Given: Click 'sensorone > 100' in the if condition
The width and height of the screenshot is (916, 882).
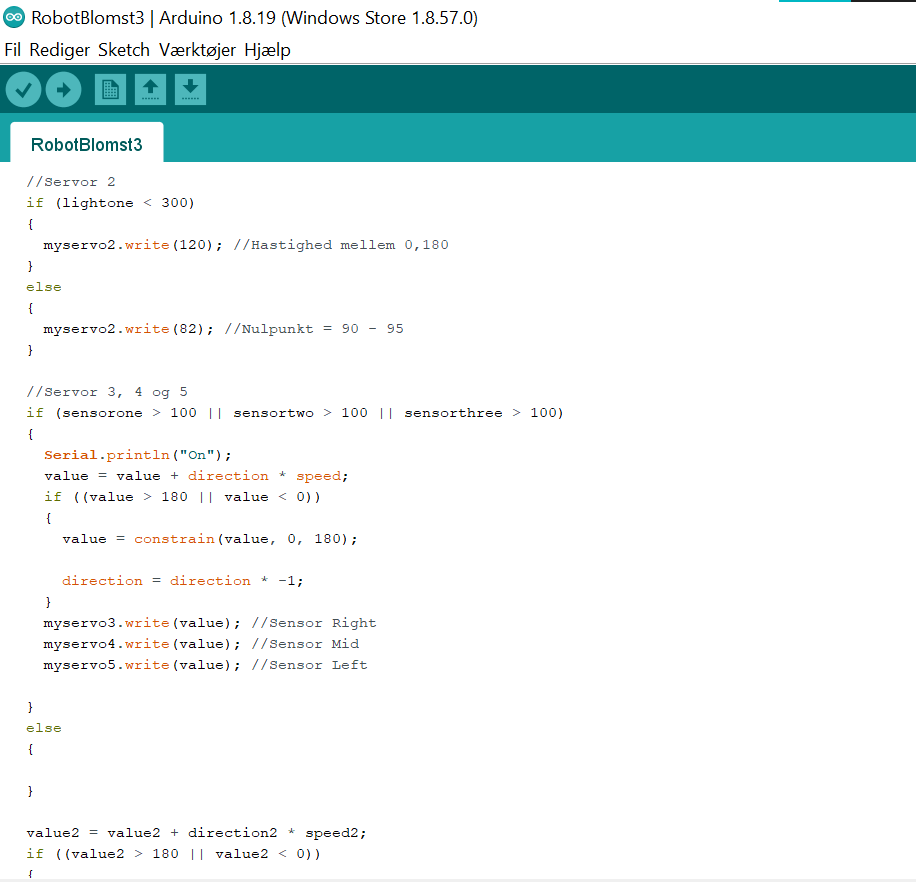Looking at the screenshot, I should tap(129, 413).
